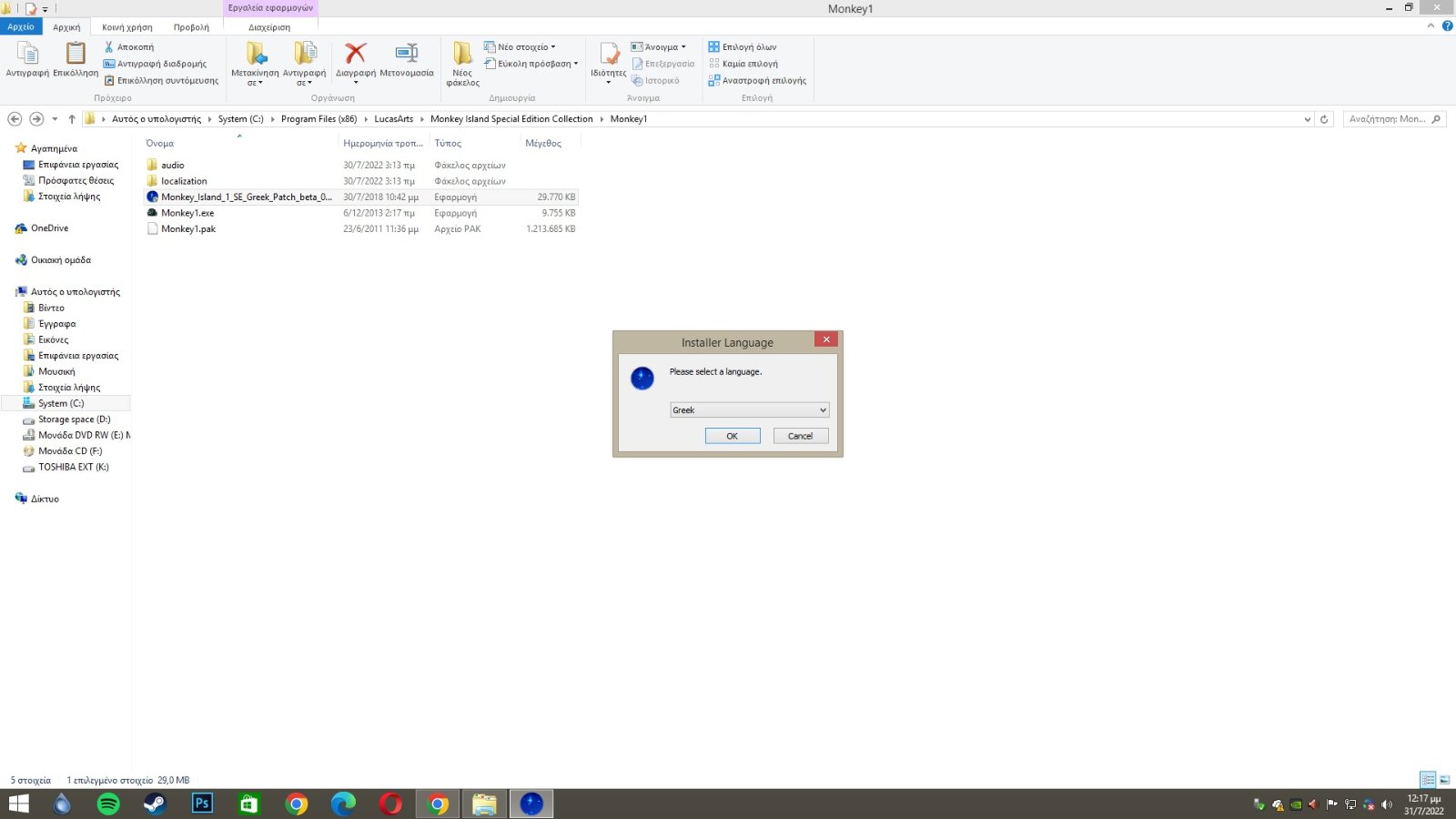The image size is (1456, 819).
Task: Switch to Αρχική (Home) ribbon tab
Action: point(66,27)
